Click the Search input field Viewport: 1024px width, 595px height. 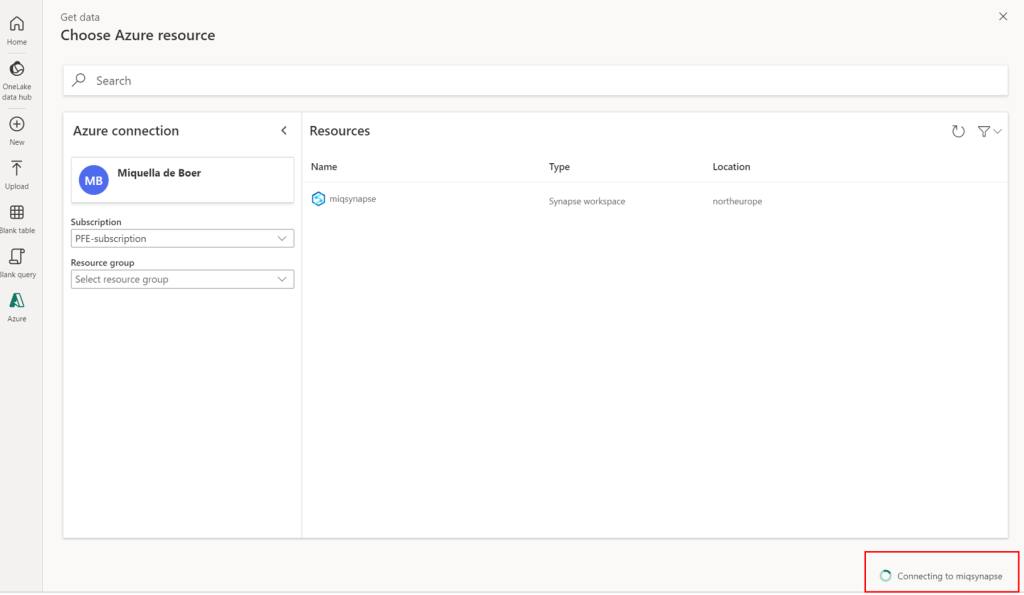click(x=535, y=80)
